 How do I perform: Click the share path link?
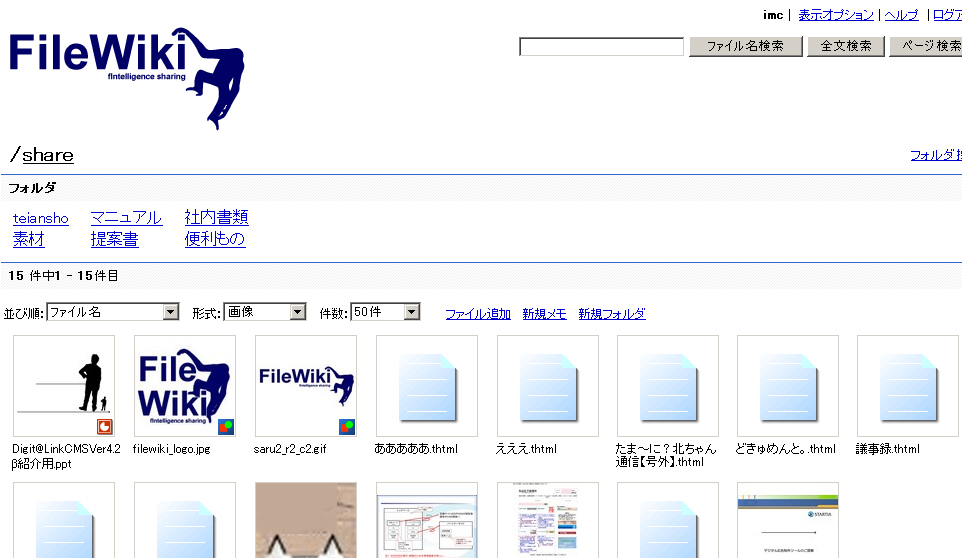click(x=48, y=155)
